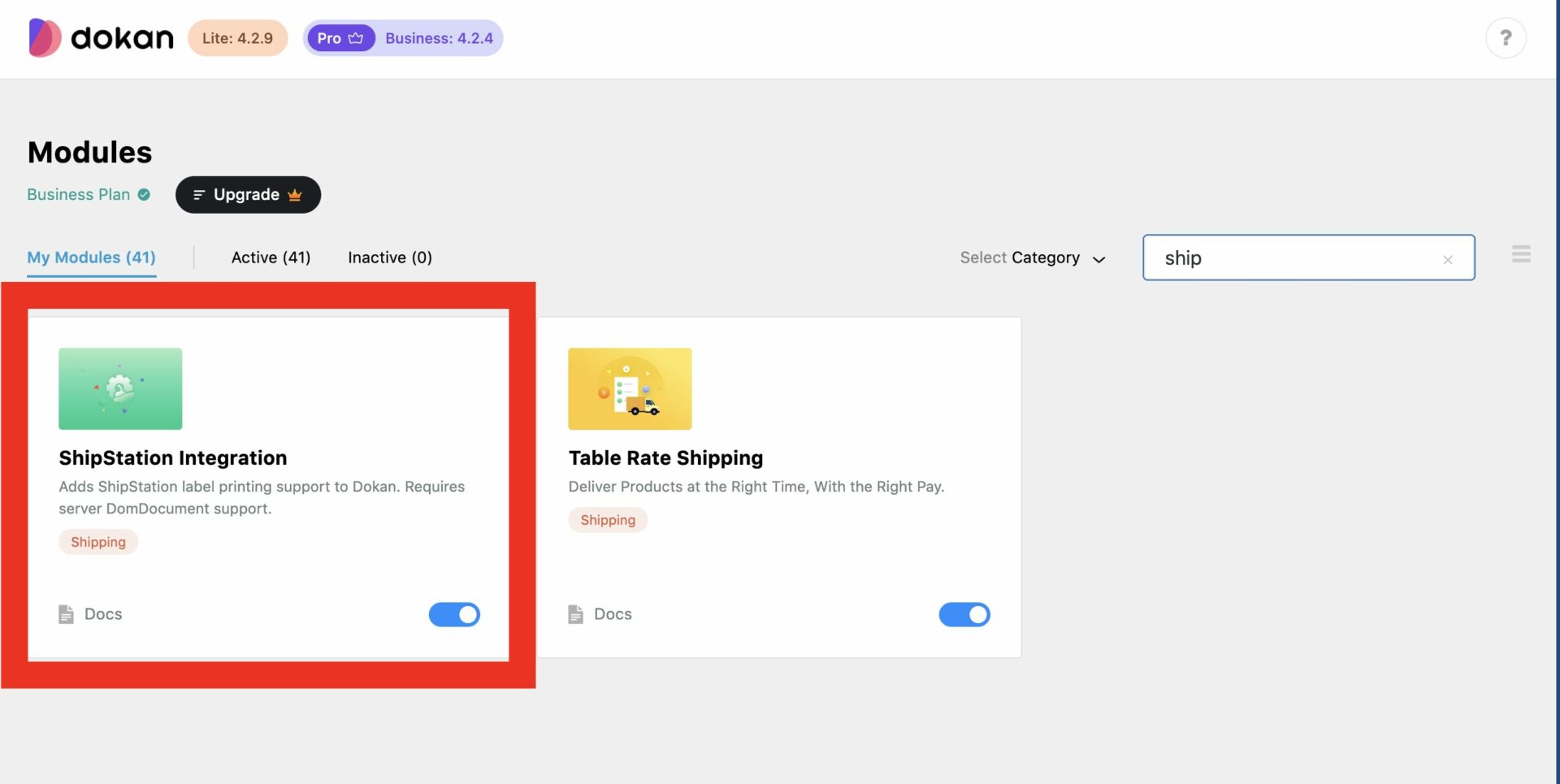
Task: Turn off the Table Rate Shipping toggle
Action: (x=964, y=614)
